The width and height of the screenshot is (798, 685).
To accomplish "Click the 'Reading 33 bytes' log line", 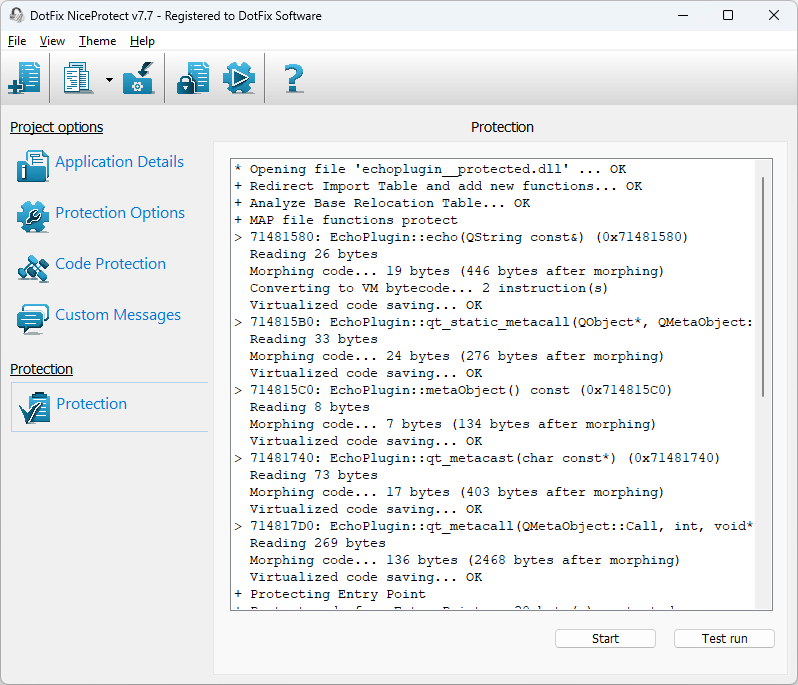I will 314,339.
